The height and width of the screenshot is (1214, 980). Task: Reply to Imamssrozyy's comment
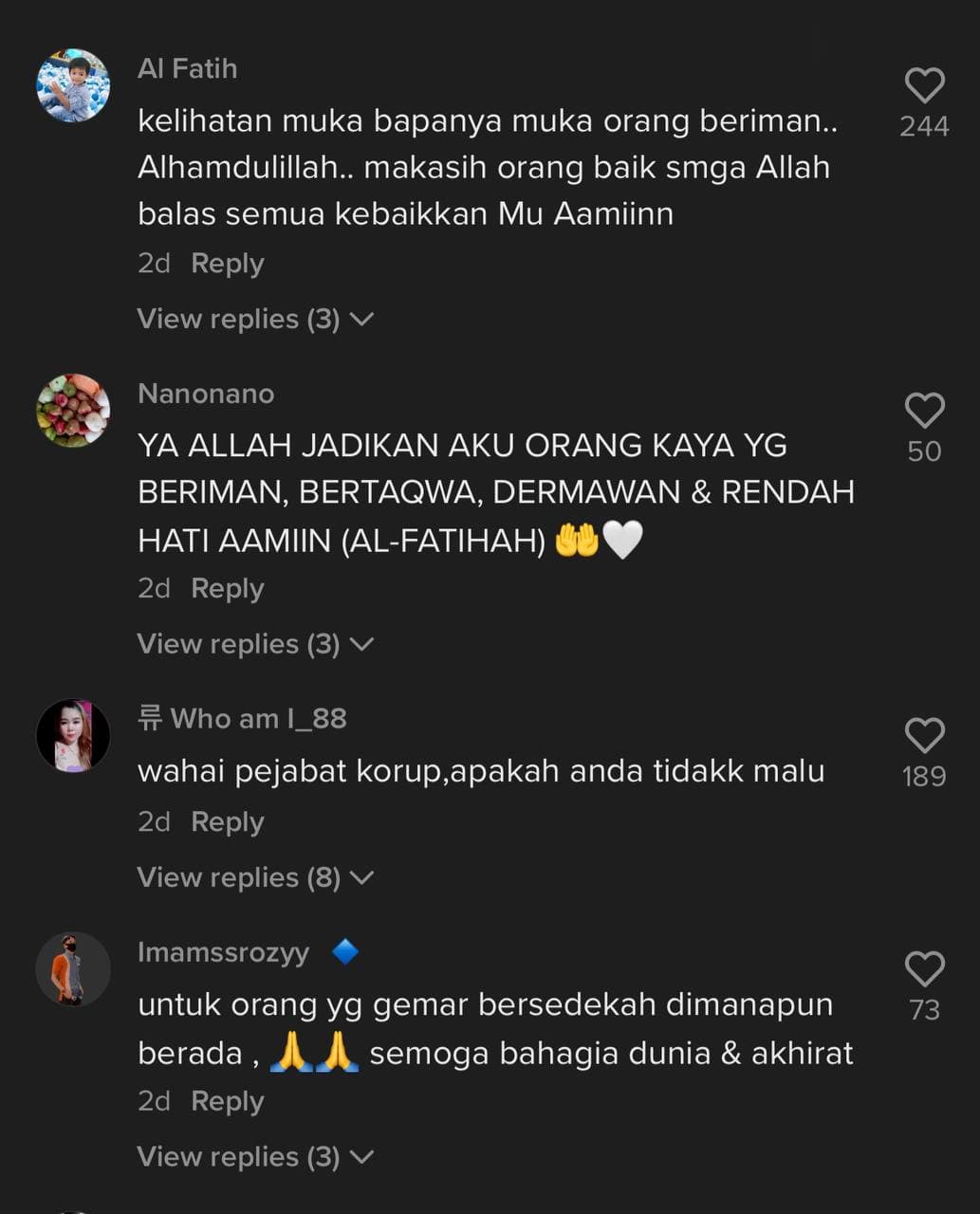[227, 1102]
